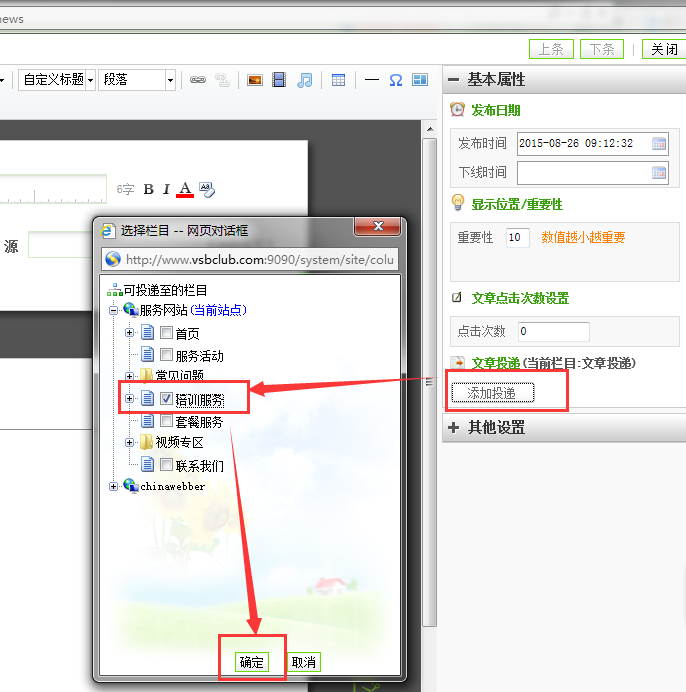Open the 自定义标题 dropdown
Image resolution: width=686 pixels, height=692 pixels.
[x=90, y=80]
